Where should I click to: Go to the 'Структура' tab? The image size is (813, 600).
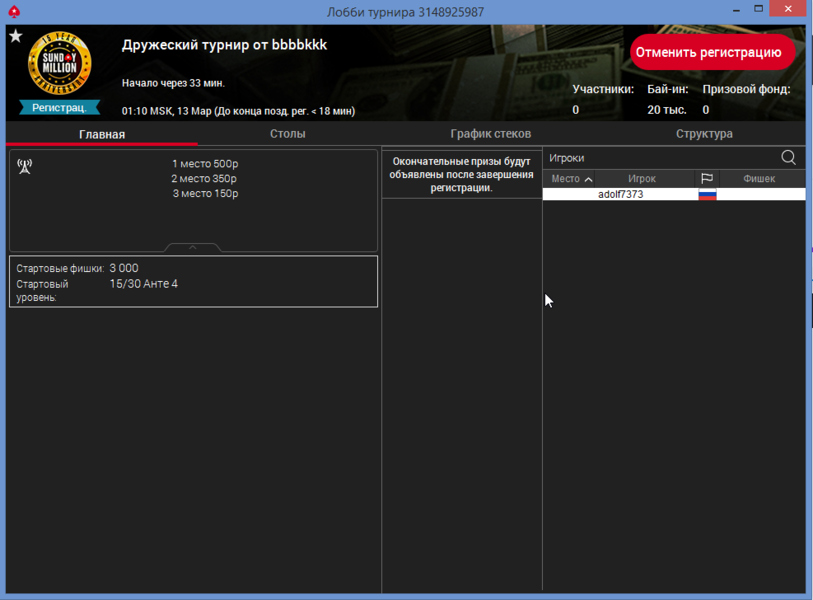(704, 134)
